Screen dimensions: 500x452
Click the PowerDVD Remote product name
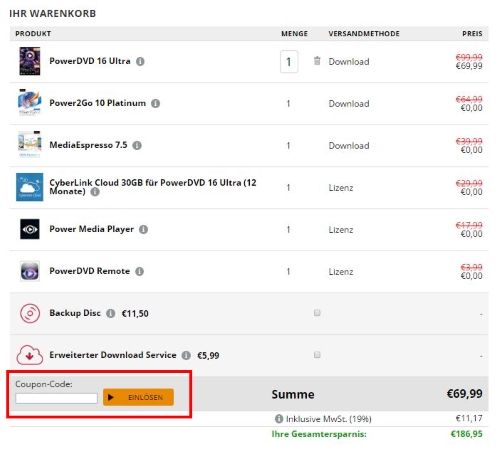click(x=89, y=271)
